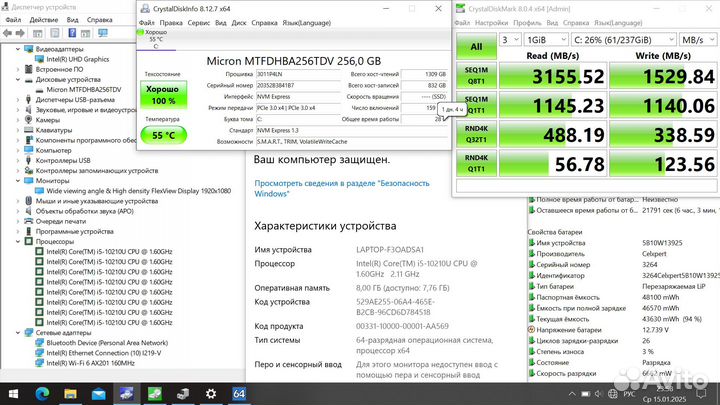Open File Explorer from taskbar
Viewport: 720px width, 405px height.
[x=70, y=394]
